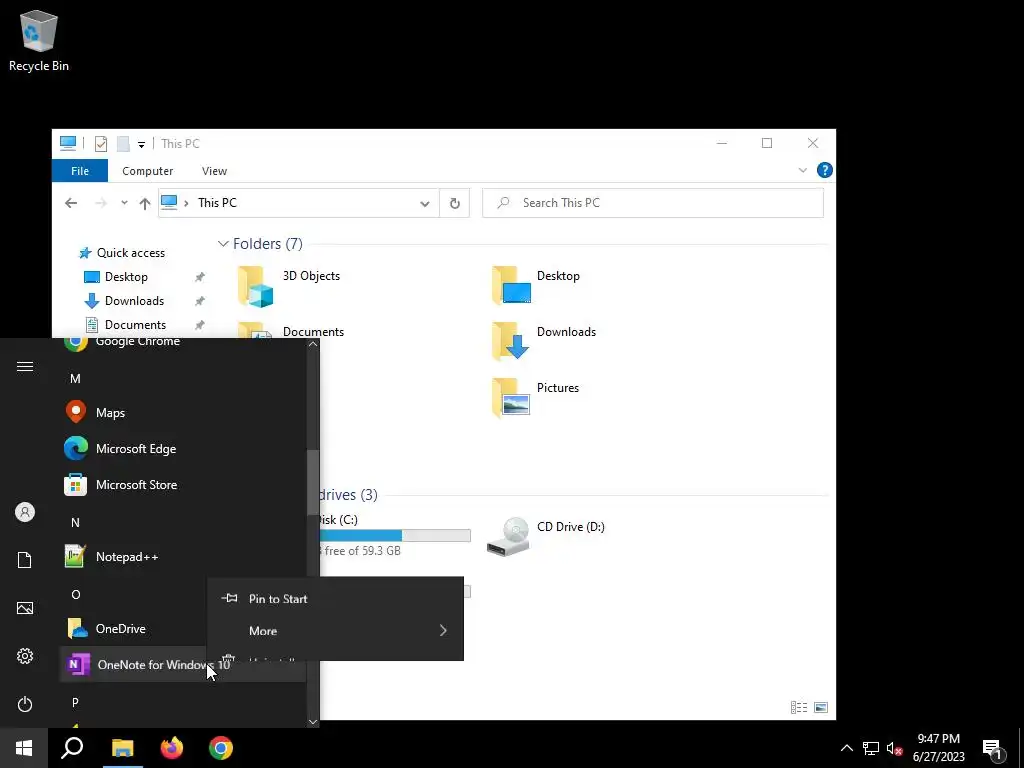
Task: Click the Start menu scrollbar thumb
Action: pos(313,482)
